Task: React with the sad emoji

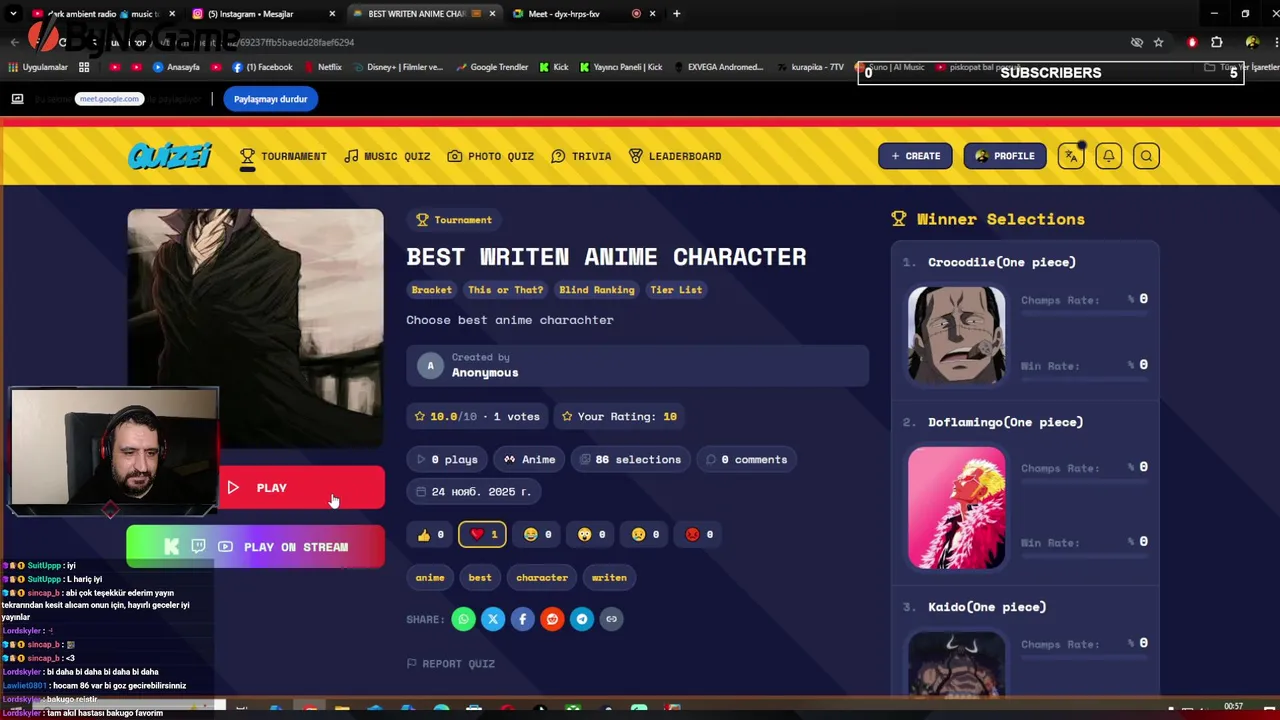Action: coord(645,535)
